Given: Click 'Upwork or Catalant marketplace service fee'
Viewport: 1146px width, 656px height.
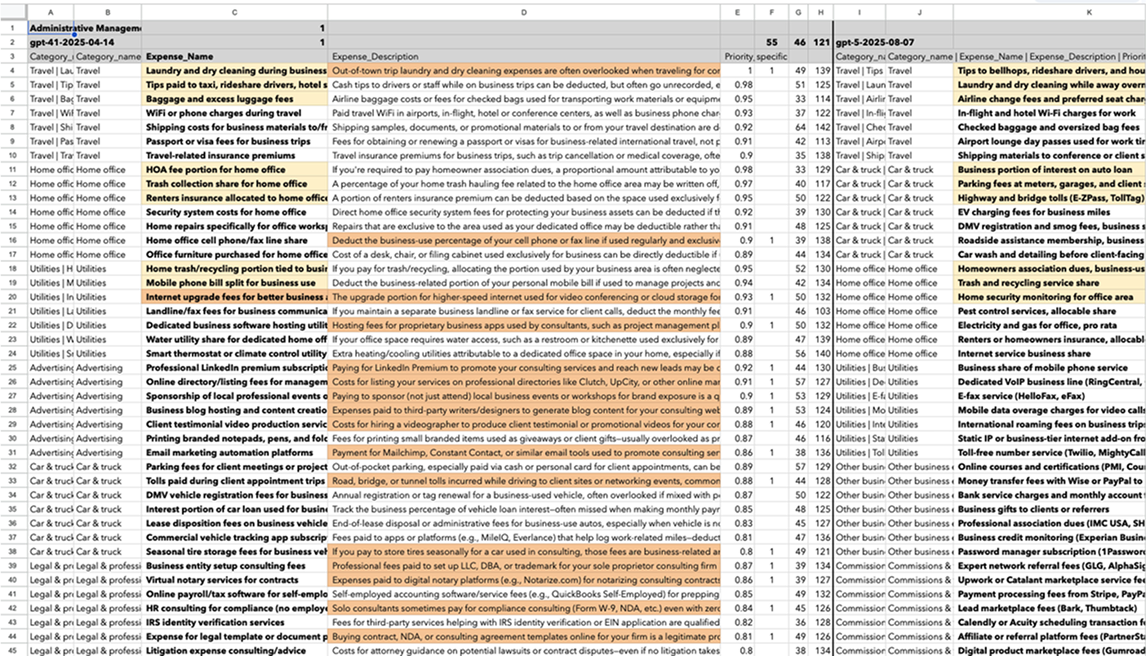Looking at the screenshot, I should tap(1050, 580).
